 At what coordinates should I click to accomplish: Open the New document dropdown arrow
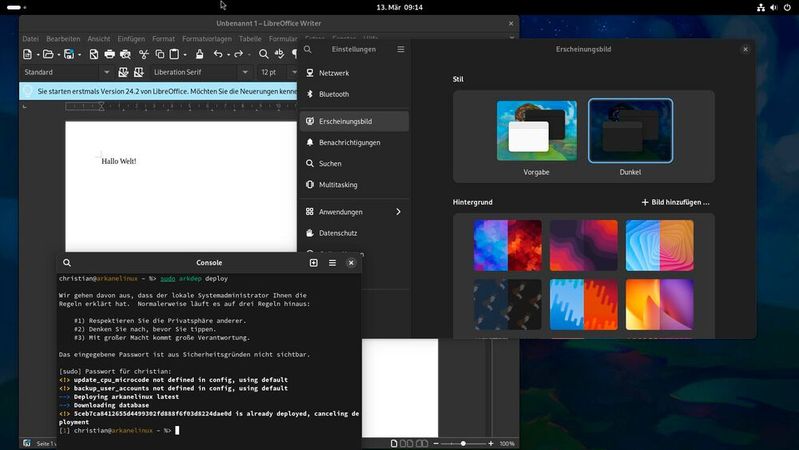[38, 55]
